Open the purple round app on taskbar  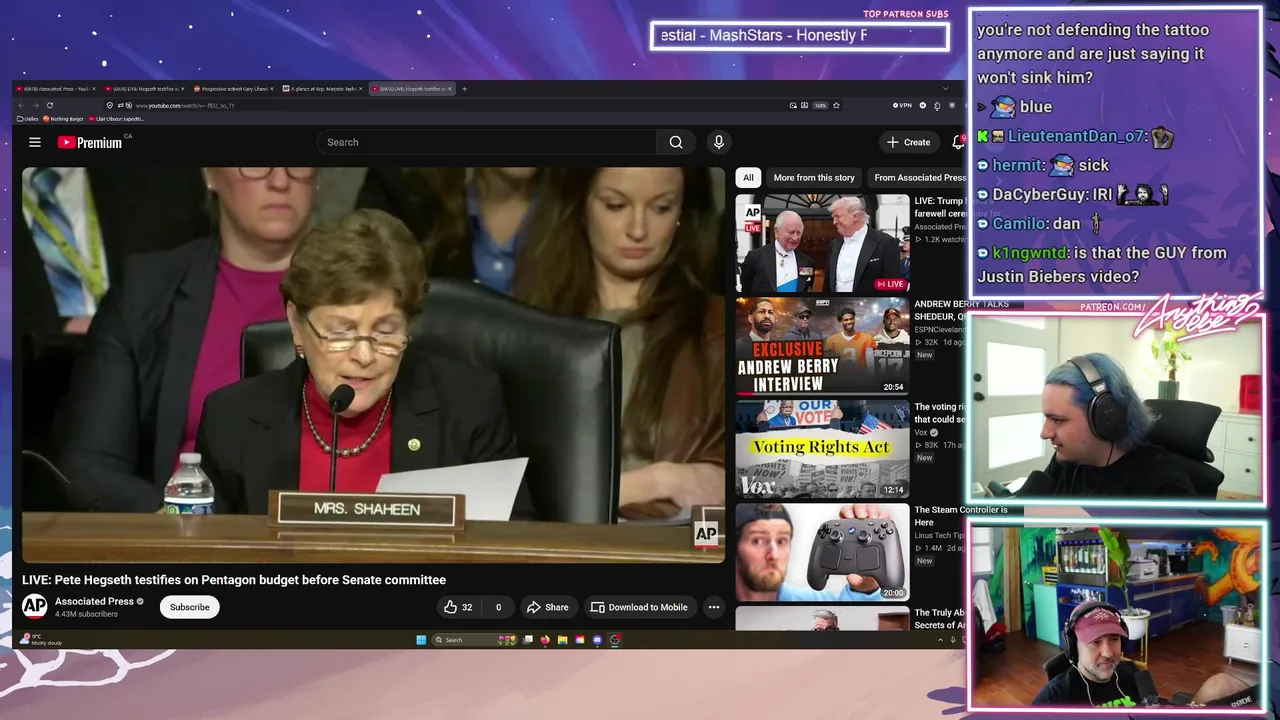[597, 640]
